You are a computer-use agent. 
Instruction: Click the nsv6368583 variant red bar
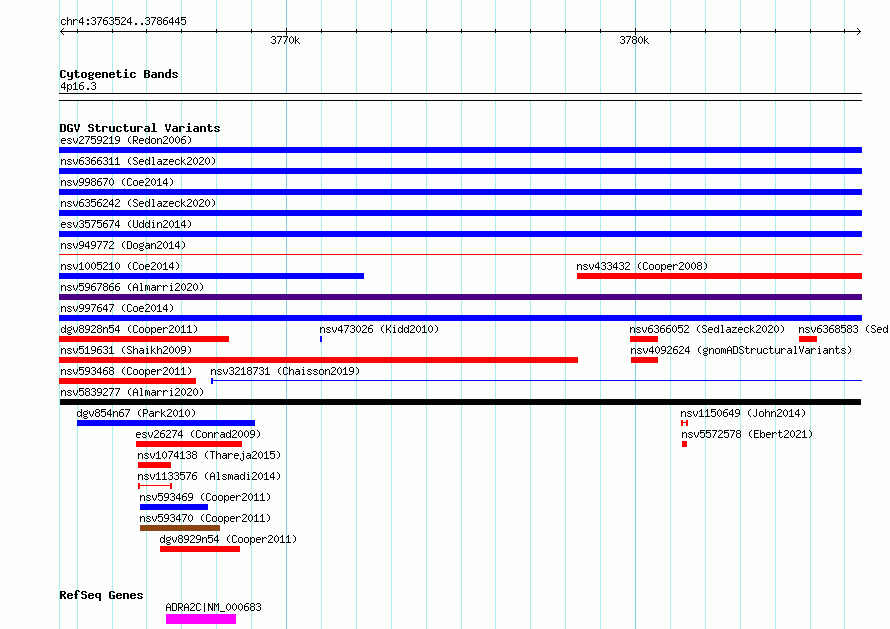pyautogui.click(x=808, y=339)
